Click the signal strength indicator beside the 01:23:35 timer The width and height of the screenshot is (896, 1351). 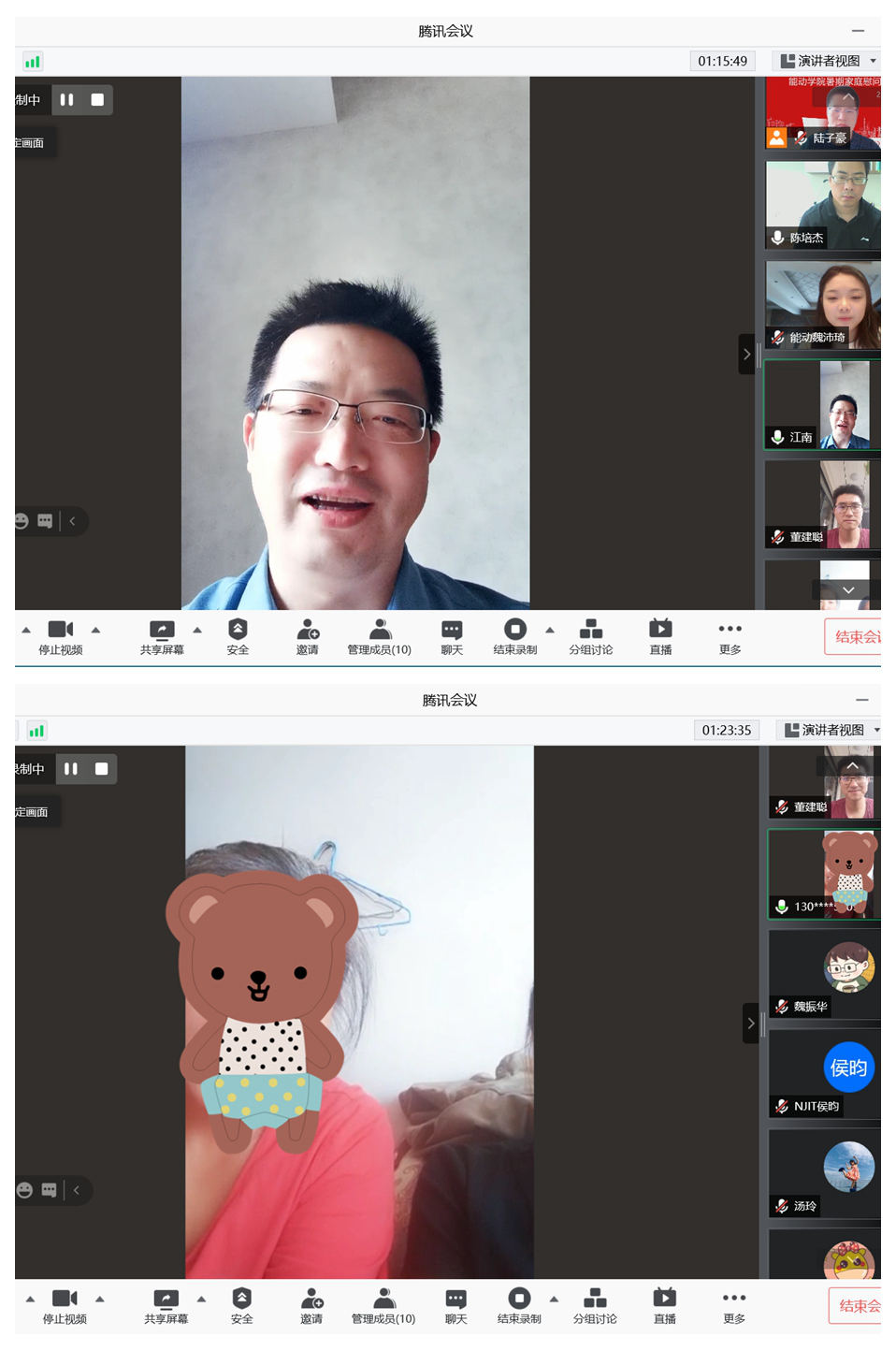(36, 731)
